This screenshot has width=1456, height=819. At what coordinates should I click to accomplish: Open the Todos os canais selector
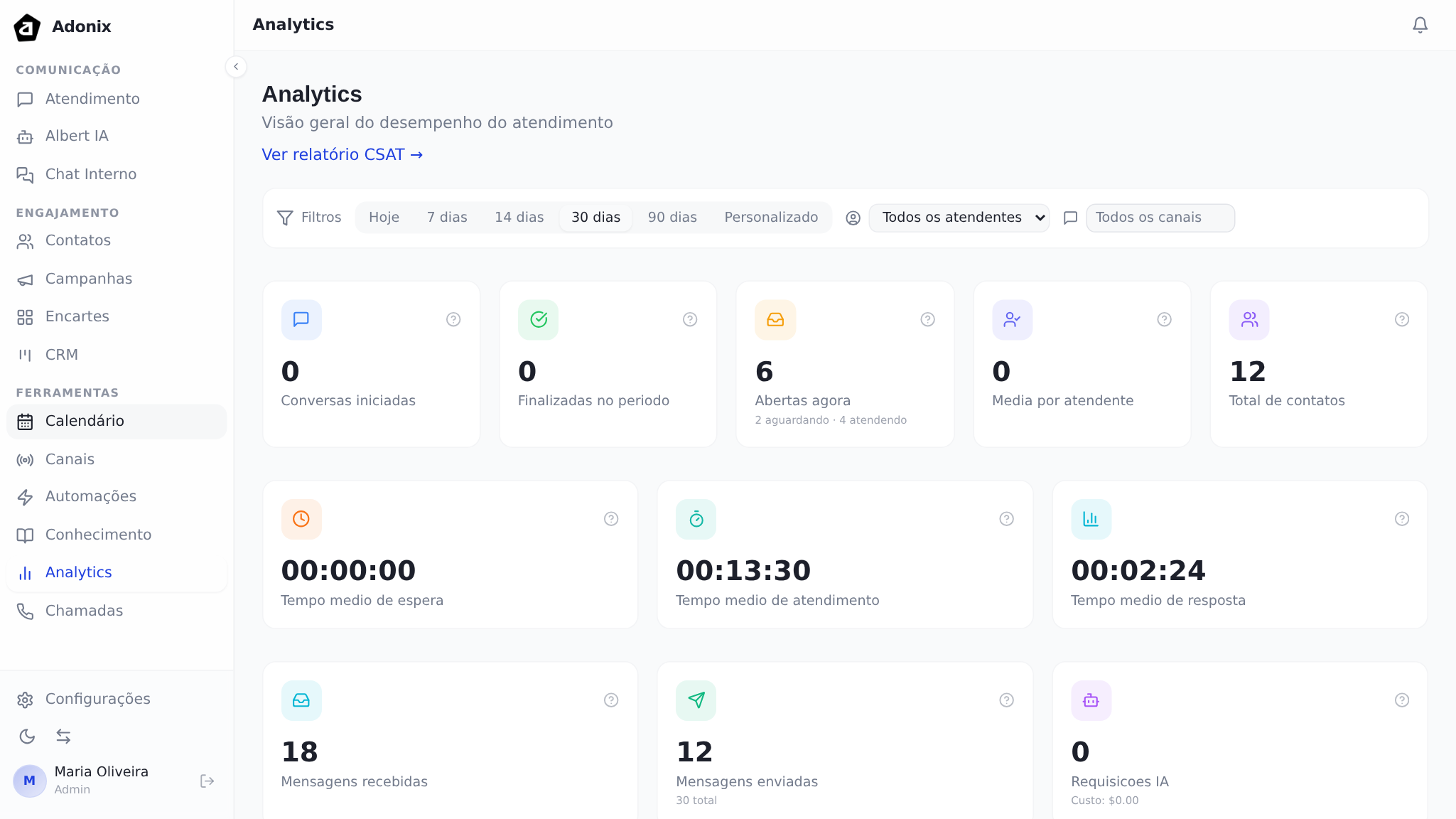click(x=1160, y=218)
